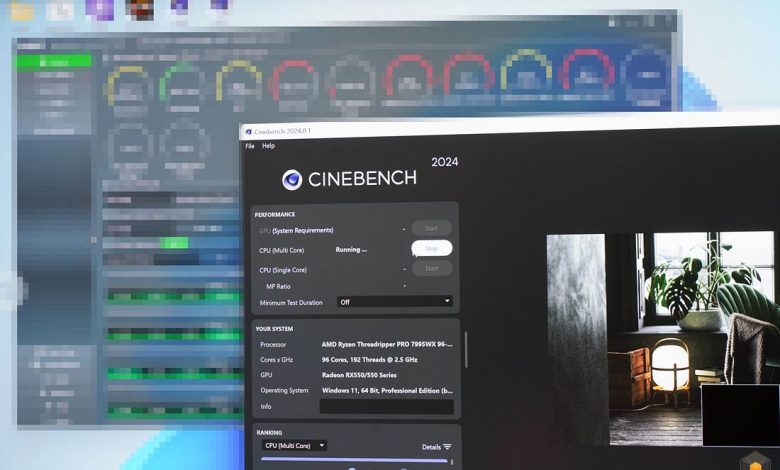Click the "CPU (Single Core)" label
The width and height of the screenshot is (780, 470).
[x=283, y=270]
